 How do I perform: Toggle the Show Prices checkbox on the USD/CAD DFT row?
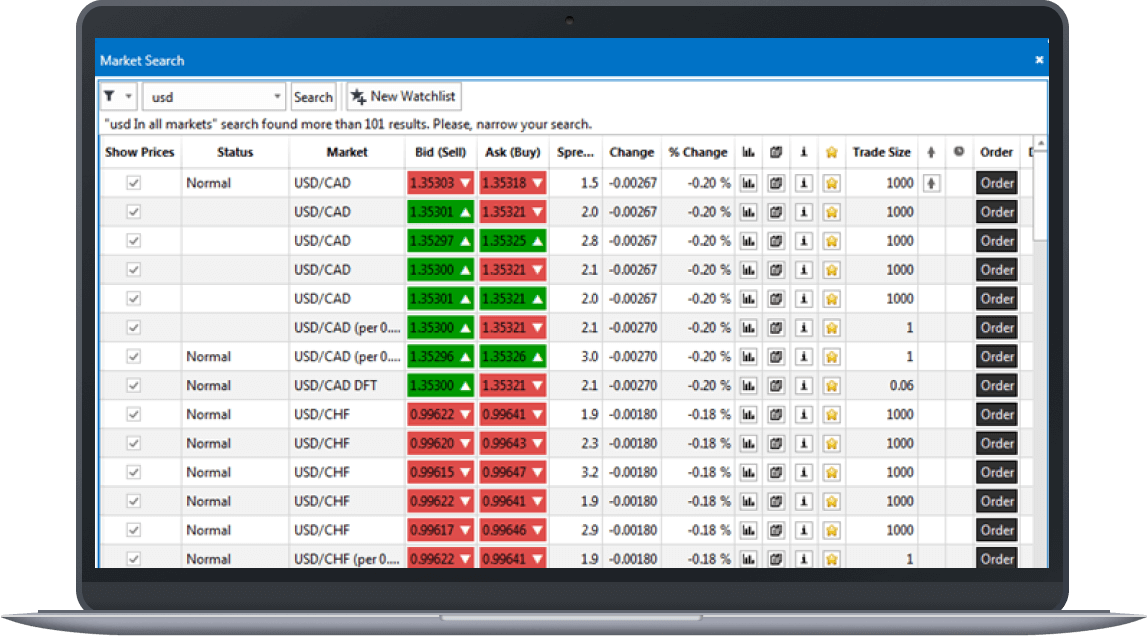coord(135,385)
